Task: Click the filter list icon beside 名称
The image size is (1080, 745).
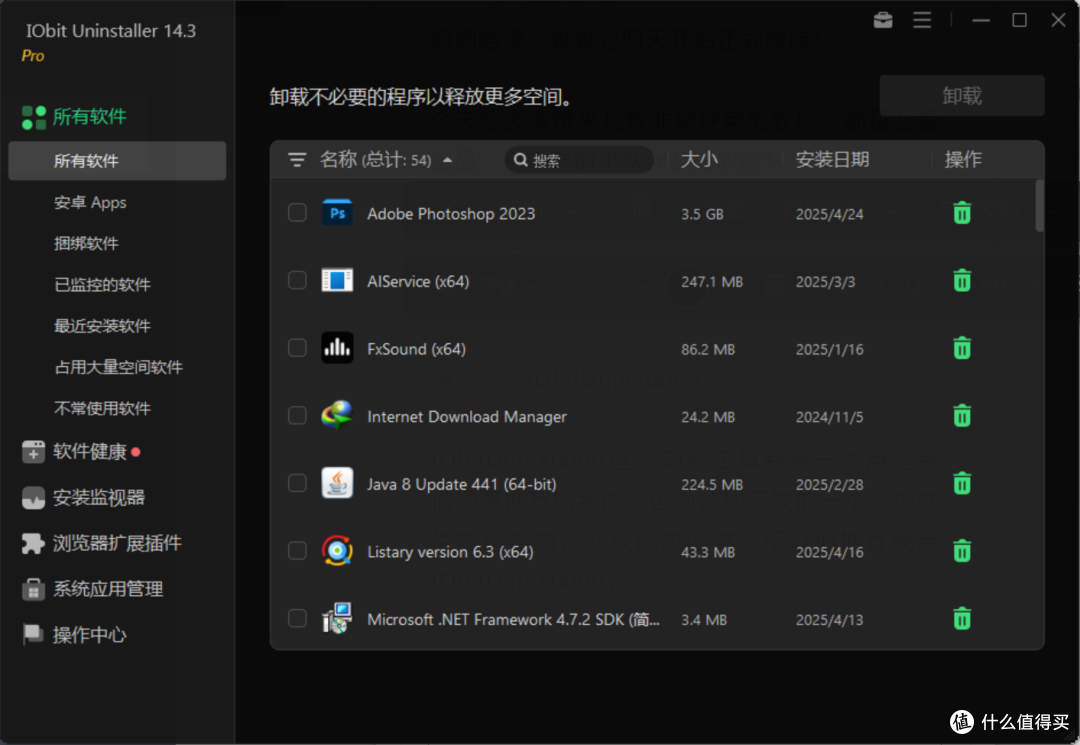Action: pyautogui.click(x=297, y=160)
